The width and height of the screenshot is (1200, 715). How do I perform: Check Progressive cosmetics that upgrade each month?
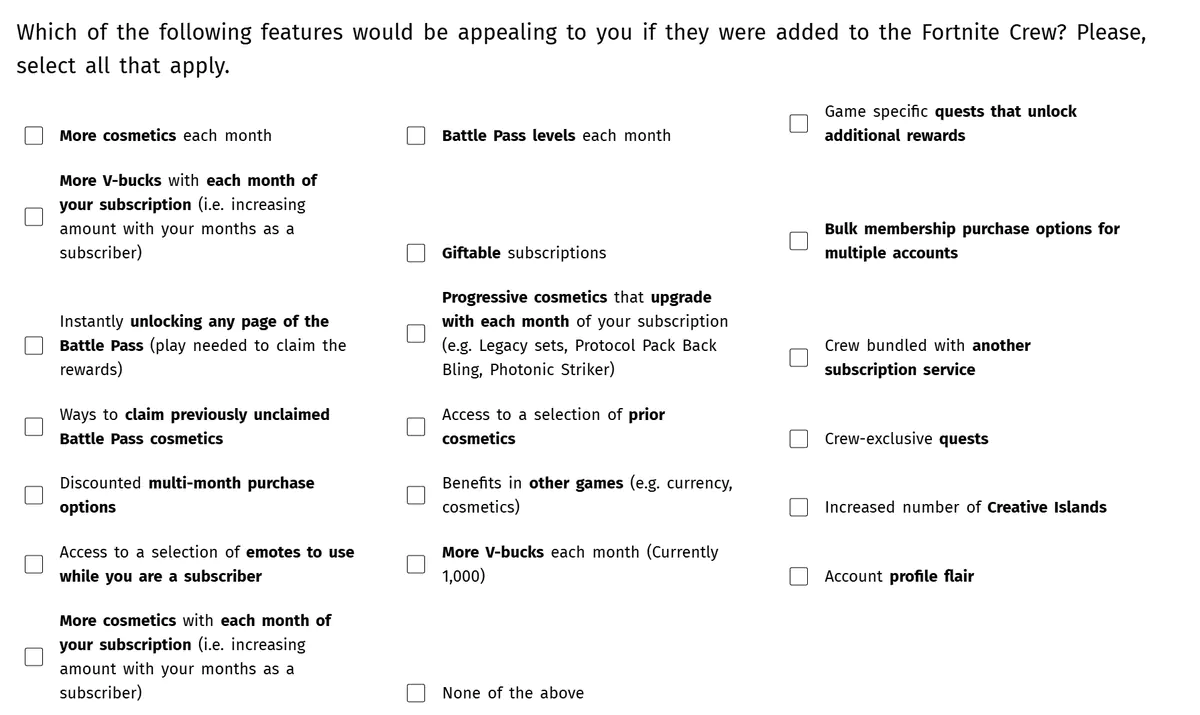click(x=415, y=333)
